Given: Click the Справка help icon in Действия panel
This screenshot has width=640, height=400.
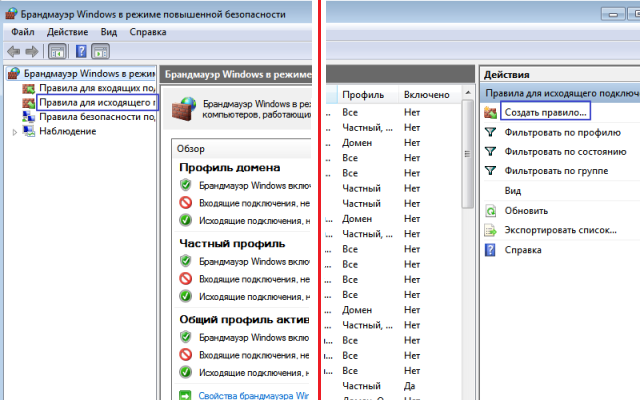Looking at the screenshot, I should coord(490,250).
